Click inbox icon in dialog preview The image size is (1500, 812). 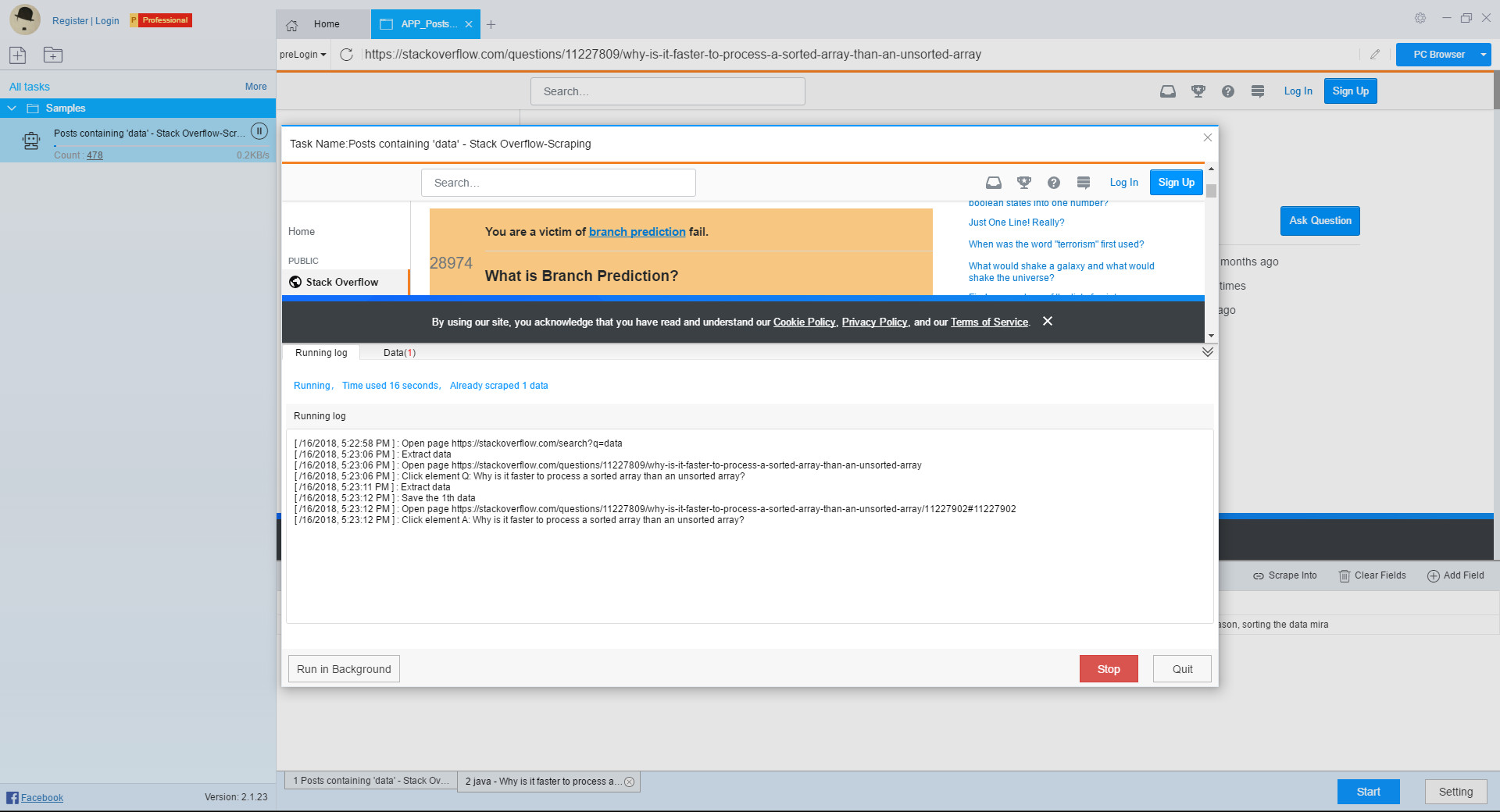coord(994,183)
